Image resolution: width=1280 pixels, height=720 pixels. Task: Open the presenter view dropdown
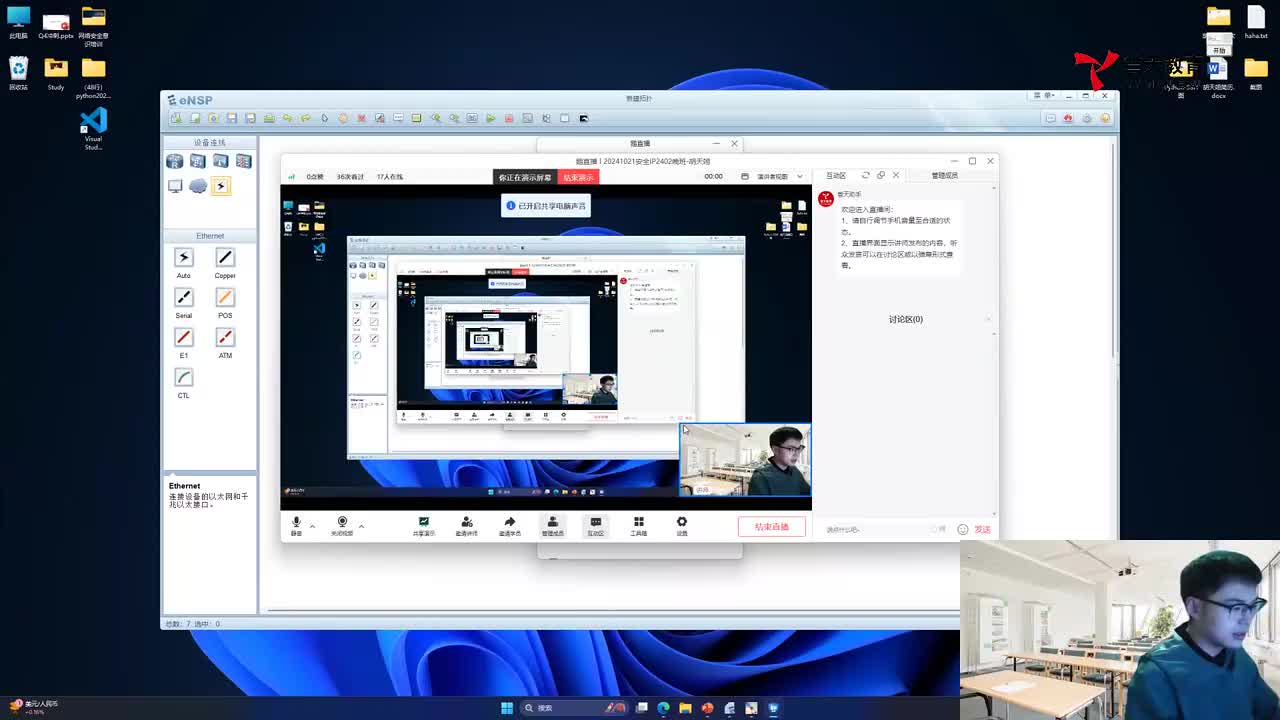[x=779, y=176]
